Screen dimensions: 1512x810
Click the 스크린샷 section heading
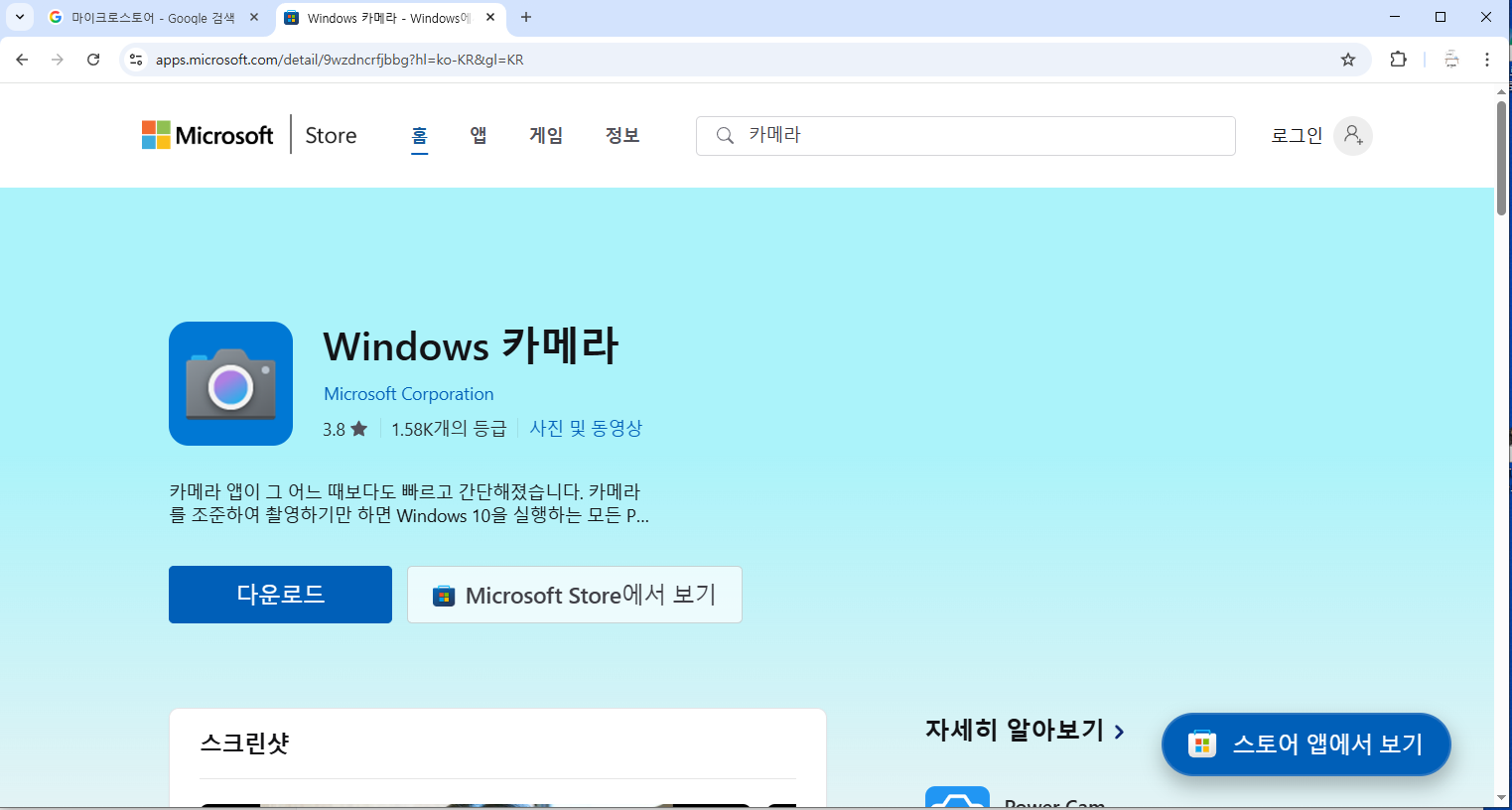point(244,743)
